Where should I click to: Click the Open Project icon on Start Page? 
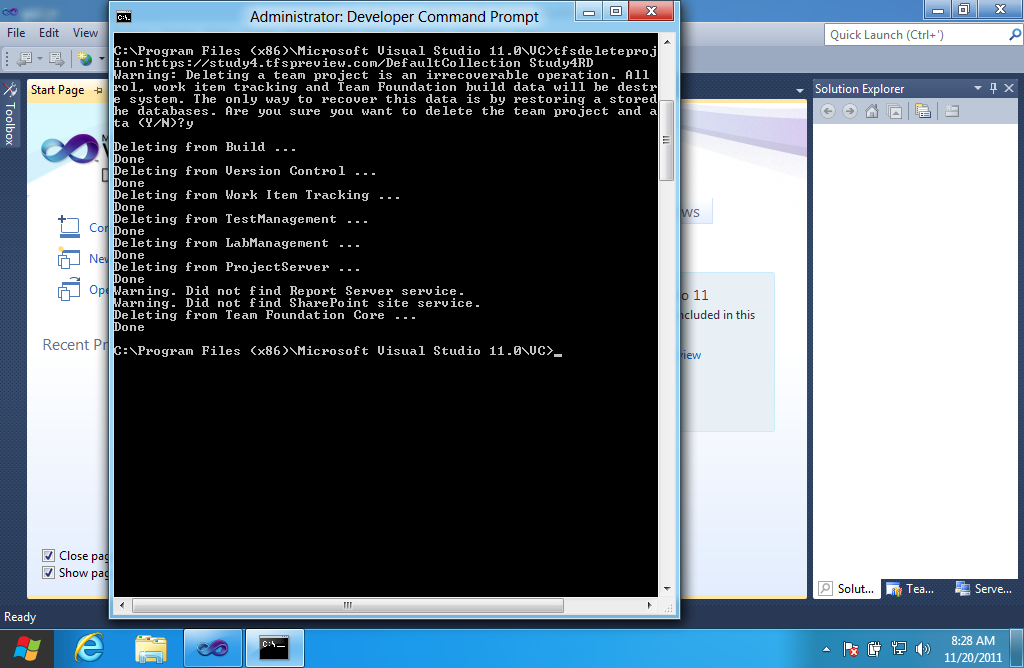tap(69, 289)
